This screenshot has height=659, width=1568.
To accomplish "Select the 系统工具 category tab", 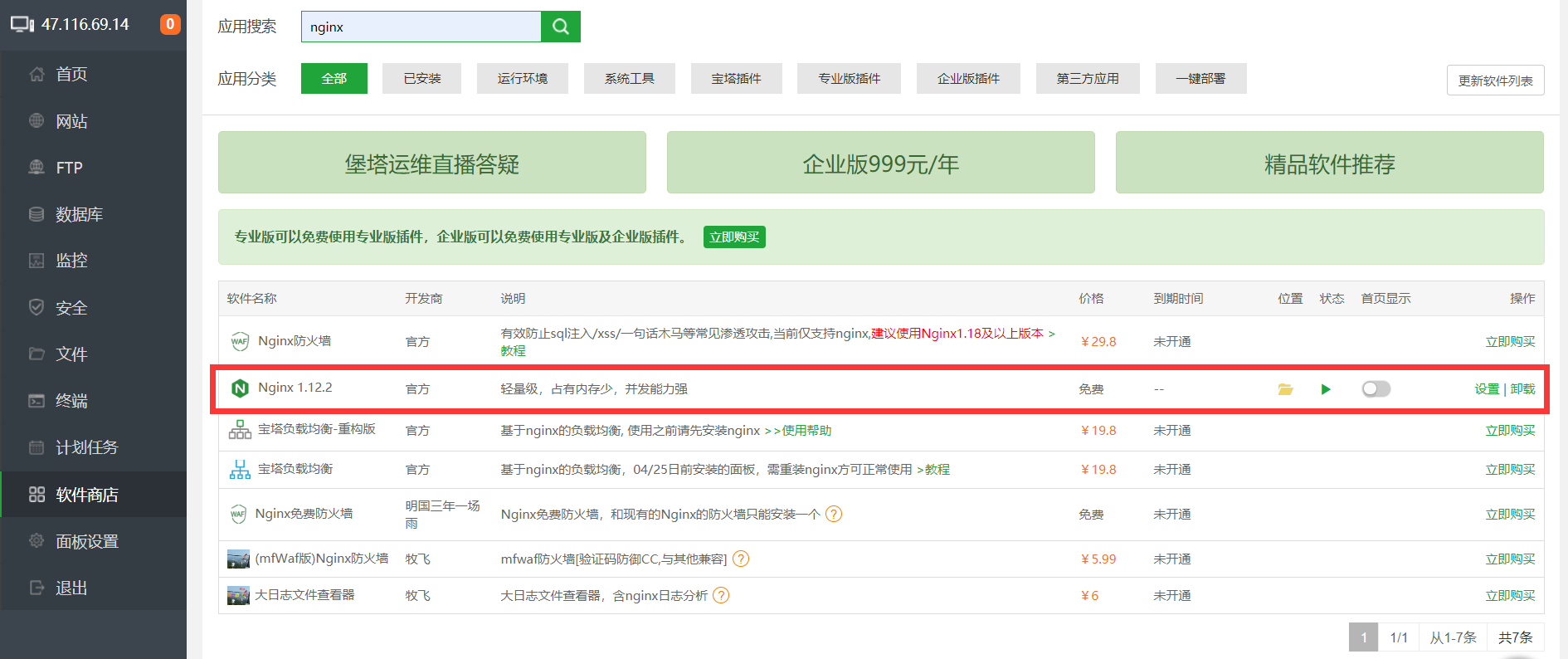I will 630,78.
